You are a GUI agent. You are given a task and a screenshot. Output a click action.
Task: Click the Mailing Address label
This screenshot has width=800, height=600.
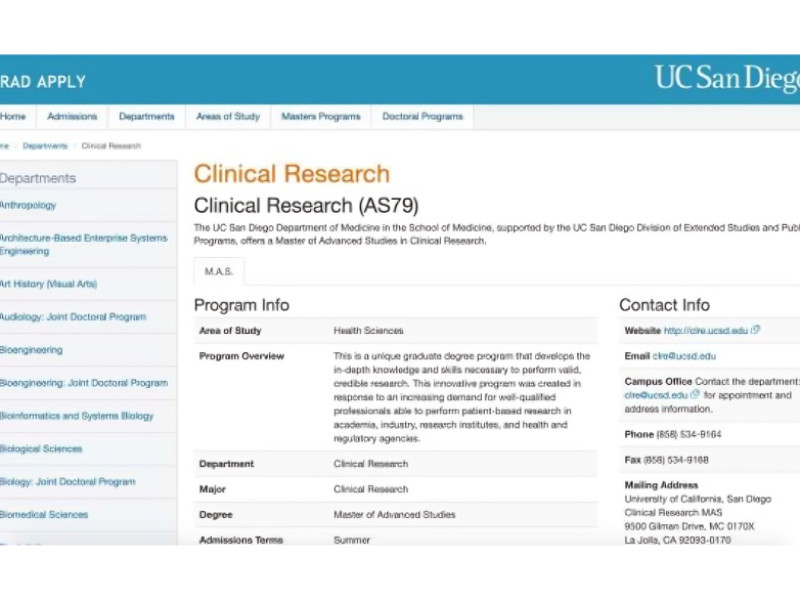(661, 485)
